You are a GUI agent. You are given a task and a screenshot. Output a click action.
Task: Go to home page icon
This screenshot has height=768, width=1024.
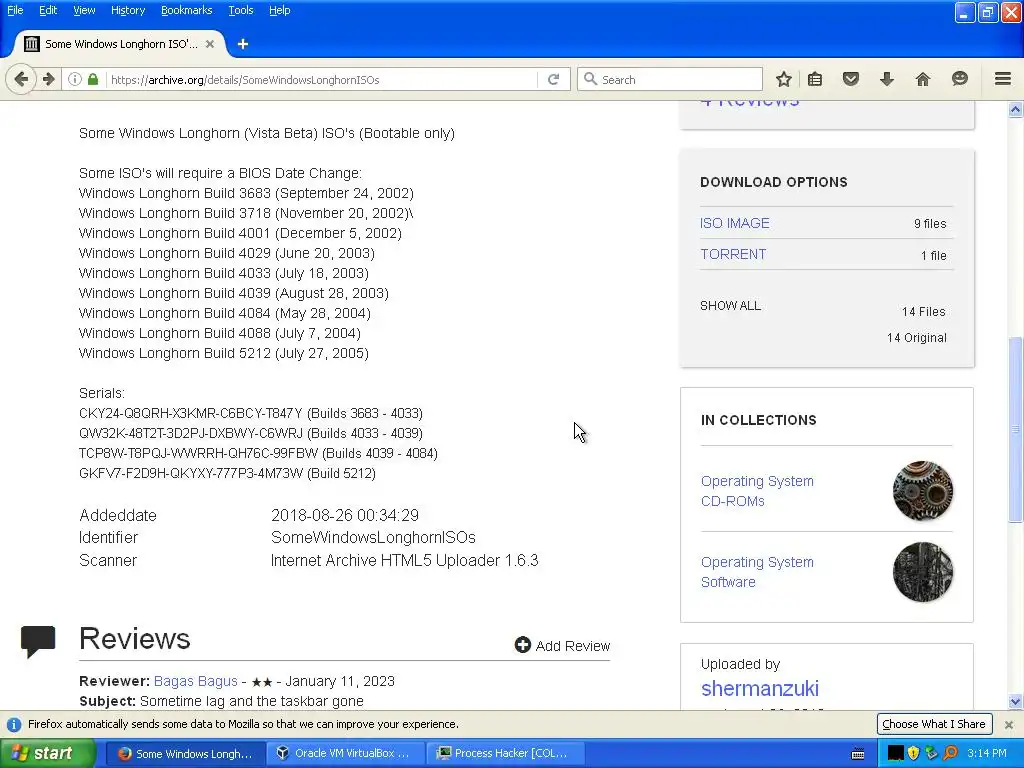click(x=923, y=80)
